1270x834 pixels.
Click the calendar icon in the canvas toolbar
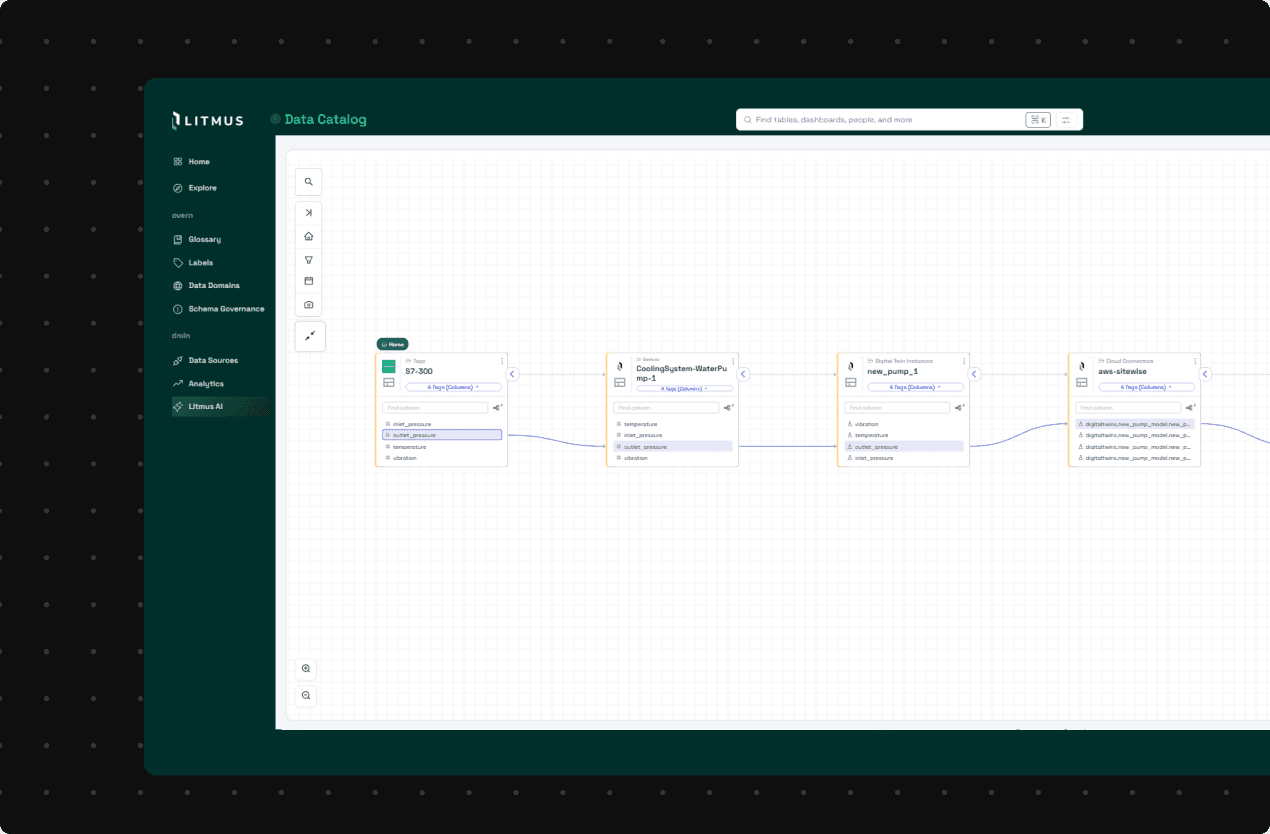point(308,281)
